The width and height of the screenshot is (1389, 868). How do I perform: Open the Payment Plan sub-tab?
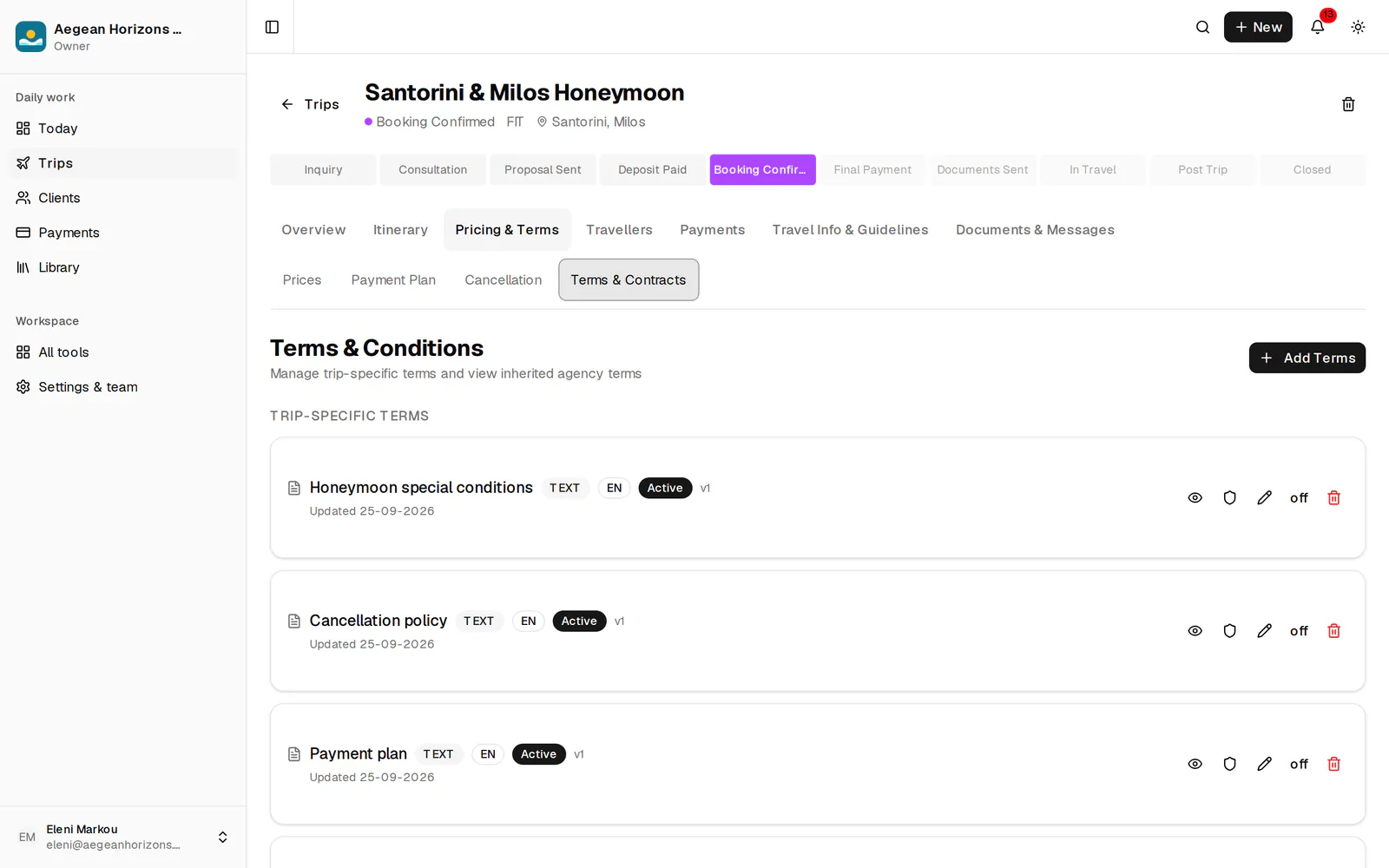click(393, 279)
